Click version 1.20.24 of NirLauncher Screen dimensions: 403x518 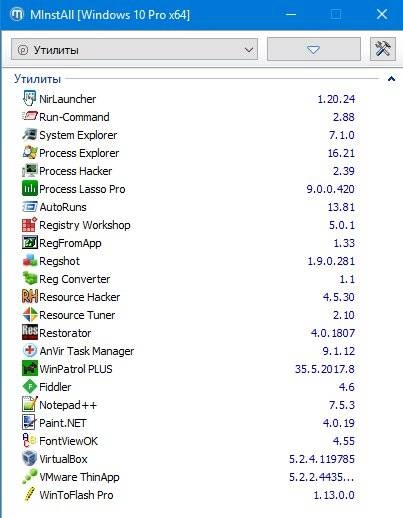point(336,99)
